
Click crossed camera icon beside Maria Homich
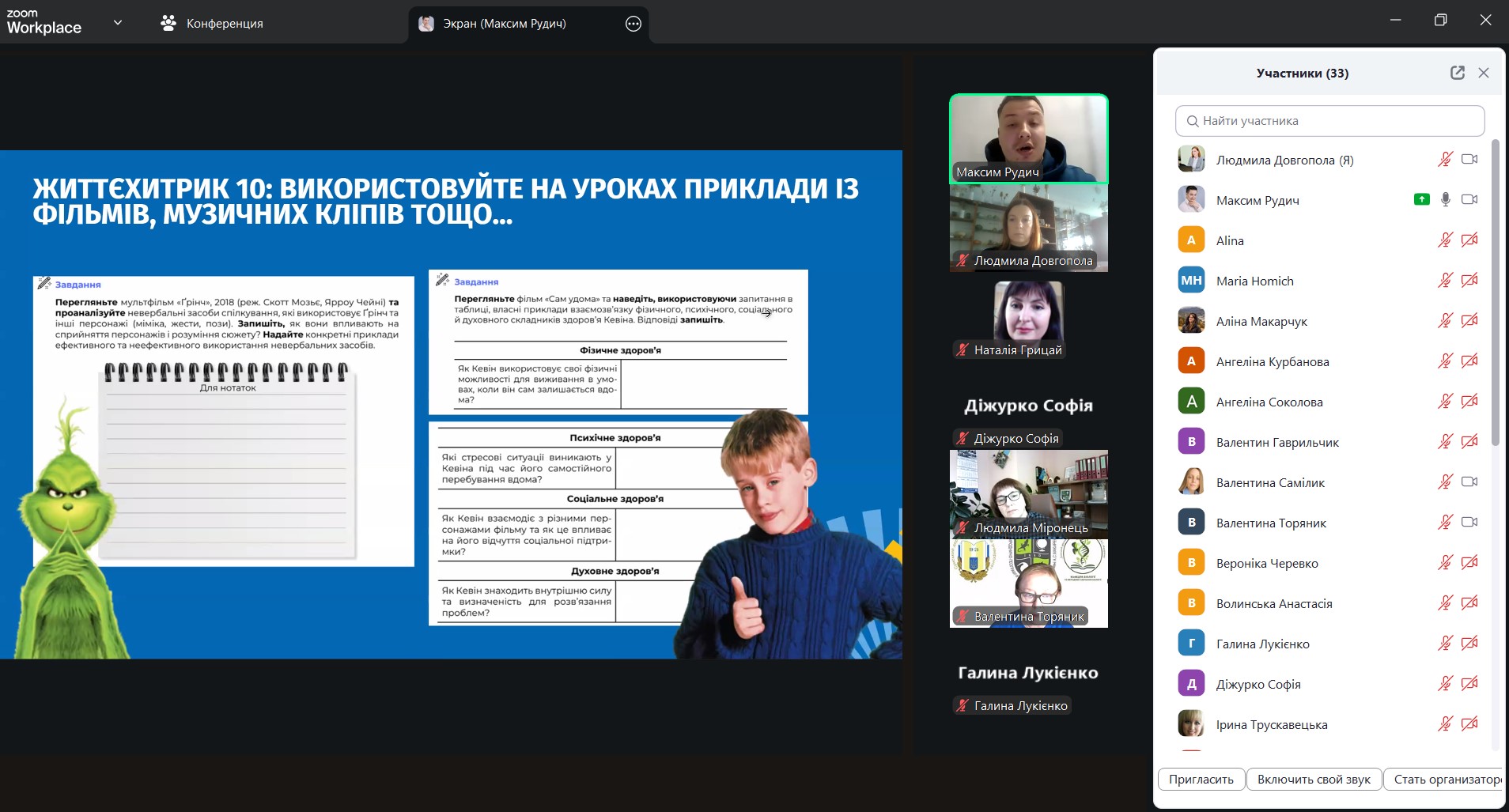point(1469,281)
